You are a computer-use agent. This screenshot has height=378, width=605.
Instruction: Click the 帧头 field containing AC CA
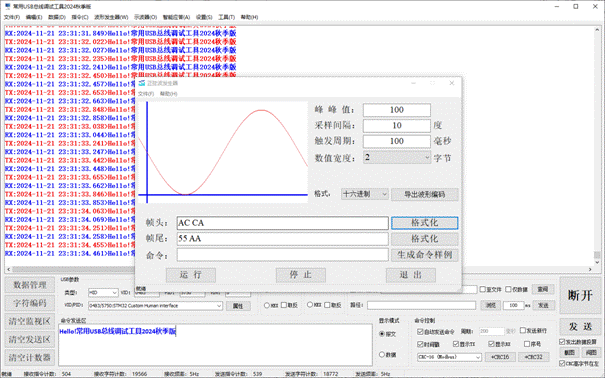tap(282, 223)
